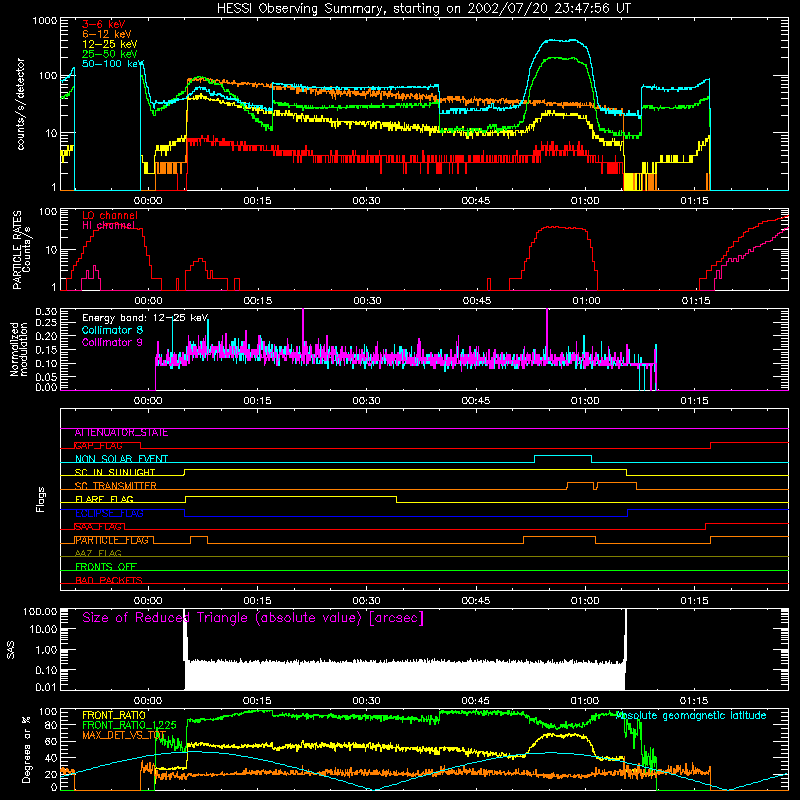Click the 50-100 keV peak in counts plot
Screen dimensions: 800x800
click(x=561, y=40)
